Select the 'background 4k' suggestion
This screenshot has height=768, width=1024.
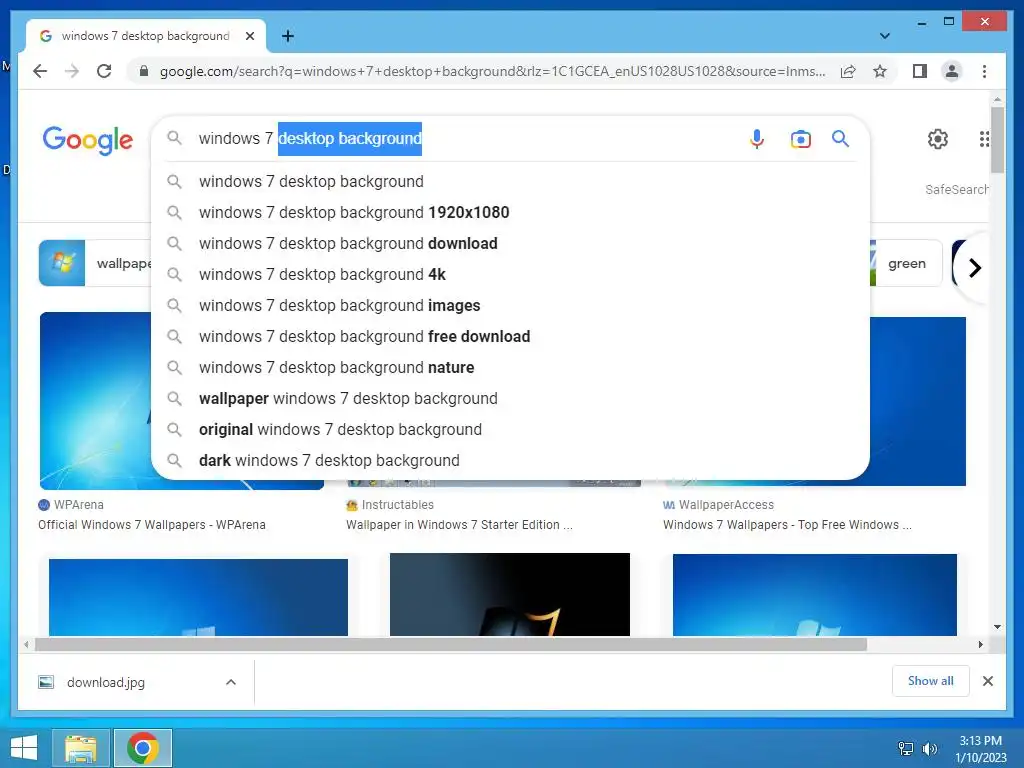[510, 274]
